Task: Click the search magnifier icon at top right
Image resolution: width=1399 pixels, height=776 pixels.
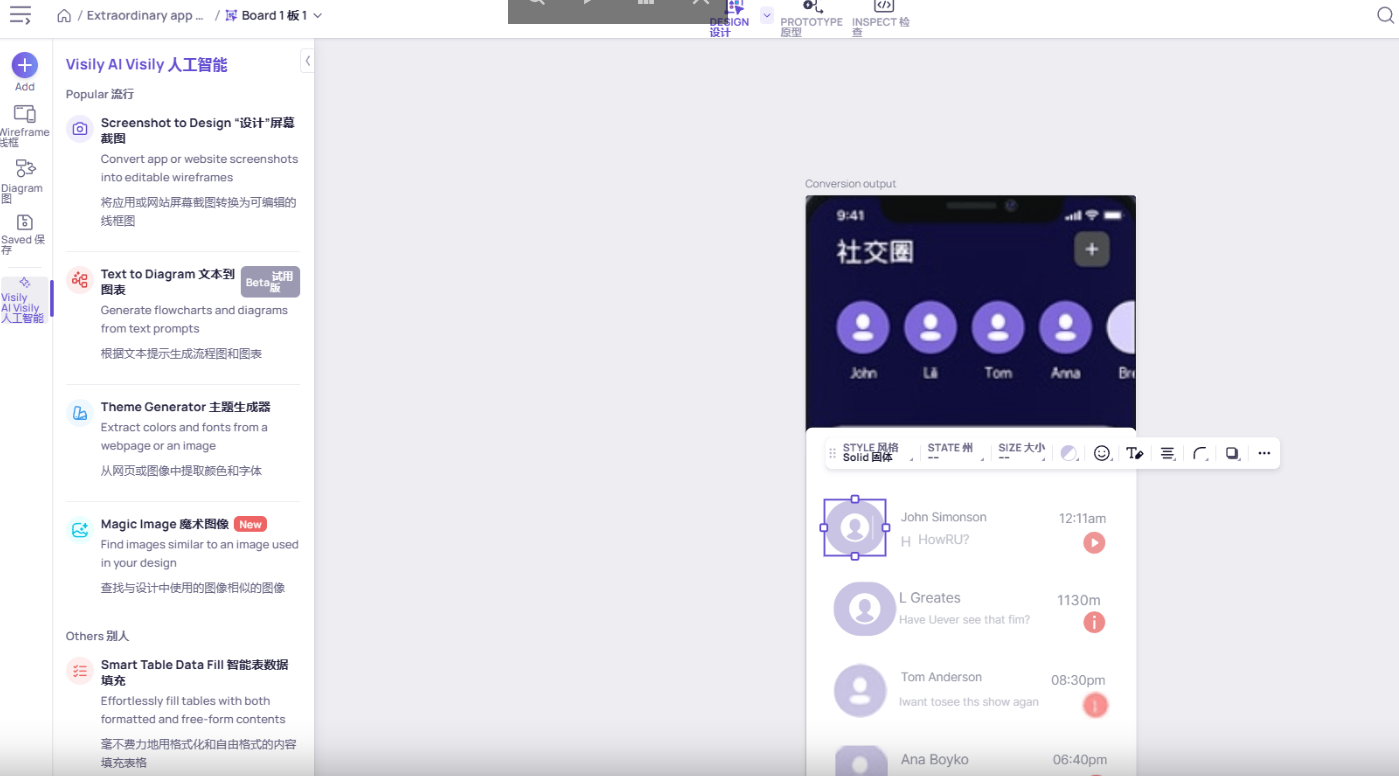Action: [x=1384, y=15]
